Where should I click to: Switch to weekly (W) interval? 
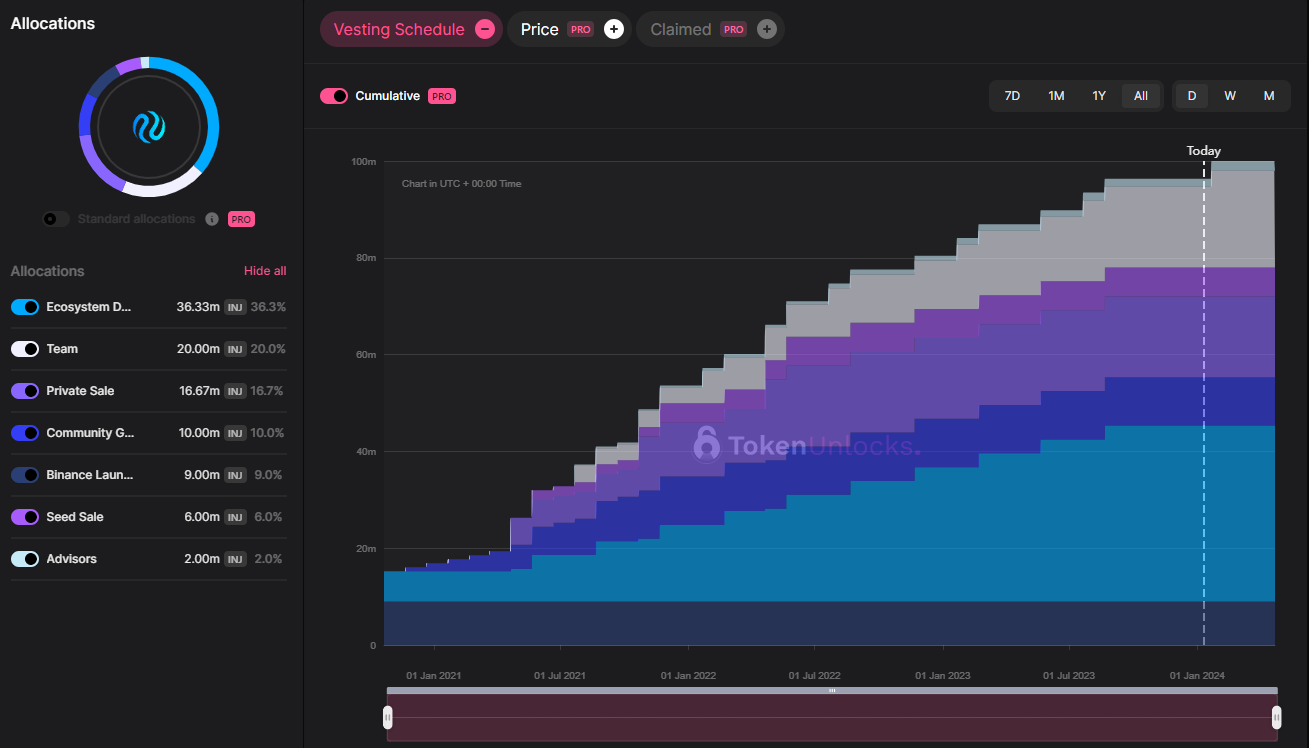coord(1230,96)
